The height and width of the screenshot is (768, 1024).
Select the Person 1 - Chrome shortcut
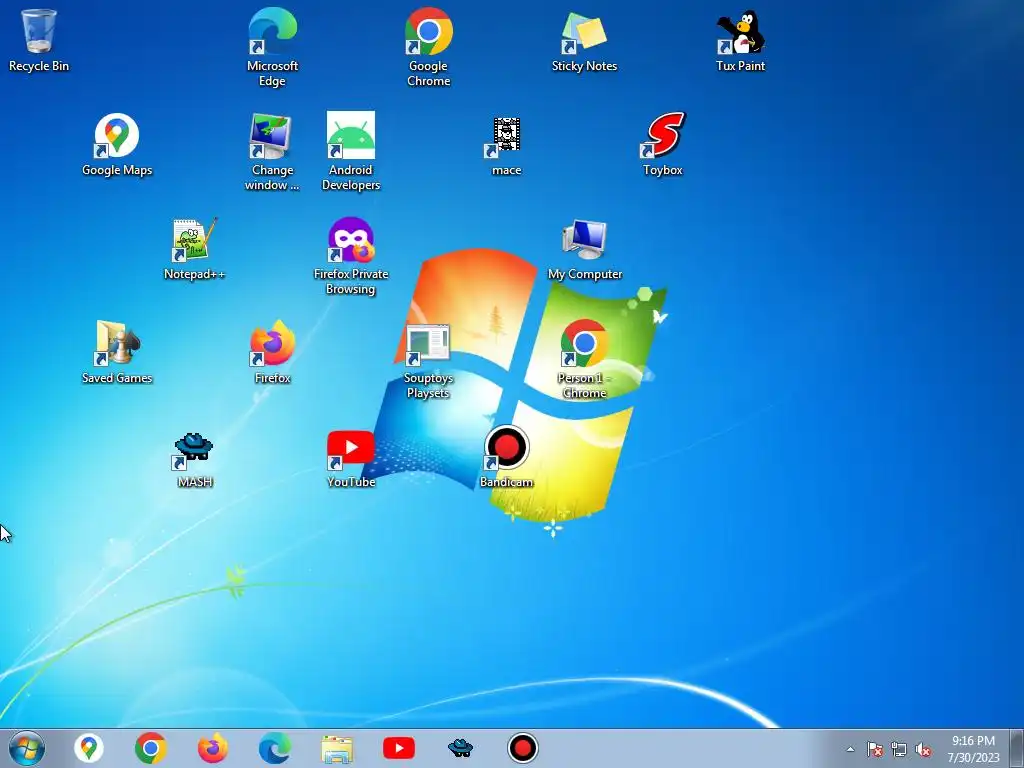click(584, 359)
